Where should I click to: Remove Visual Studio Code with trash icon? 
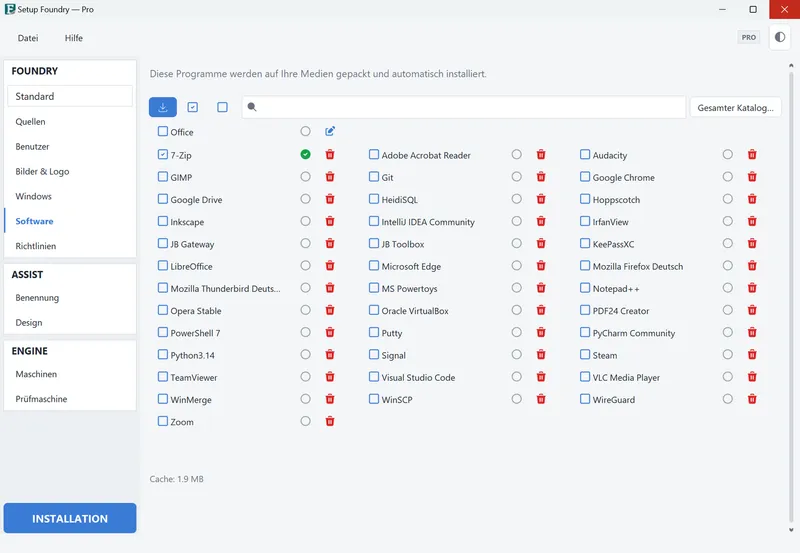[x=541, y=376]
